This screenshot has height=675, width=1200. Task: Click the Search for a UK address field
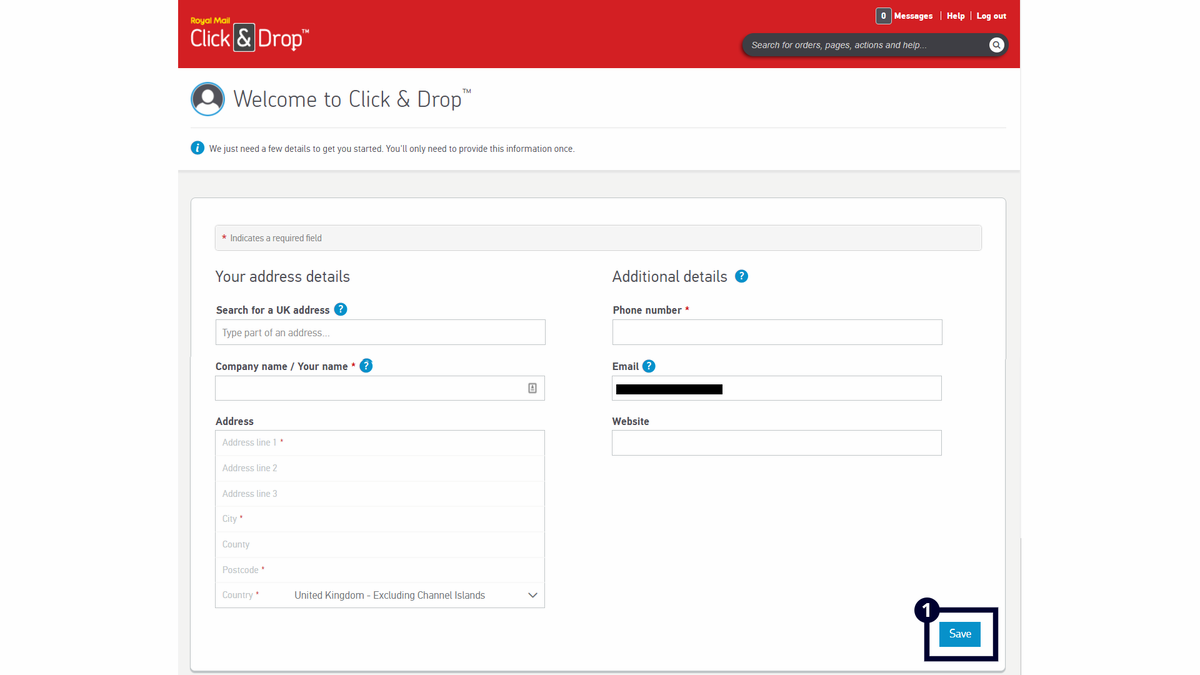tap(380, 332)
